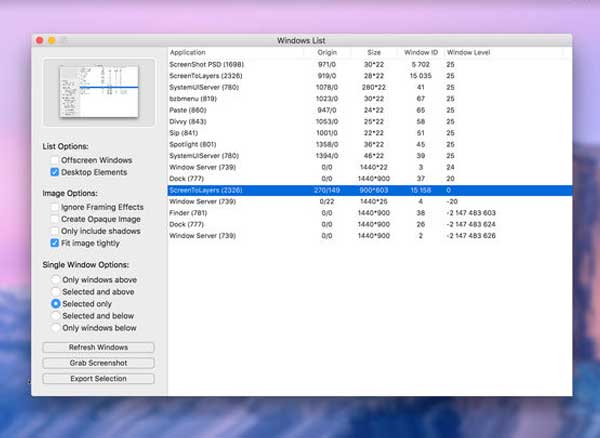Click the size cell 36*22
The width and height of the screenshot is (600, 438).
click(x=374, y=145)
